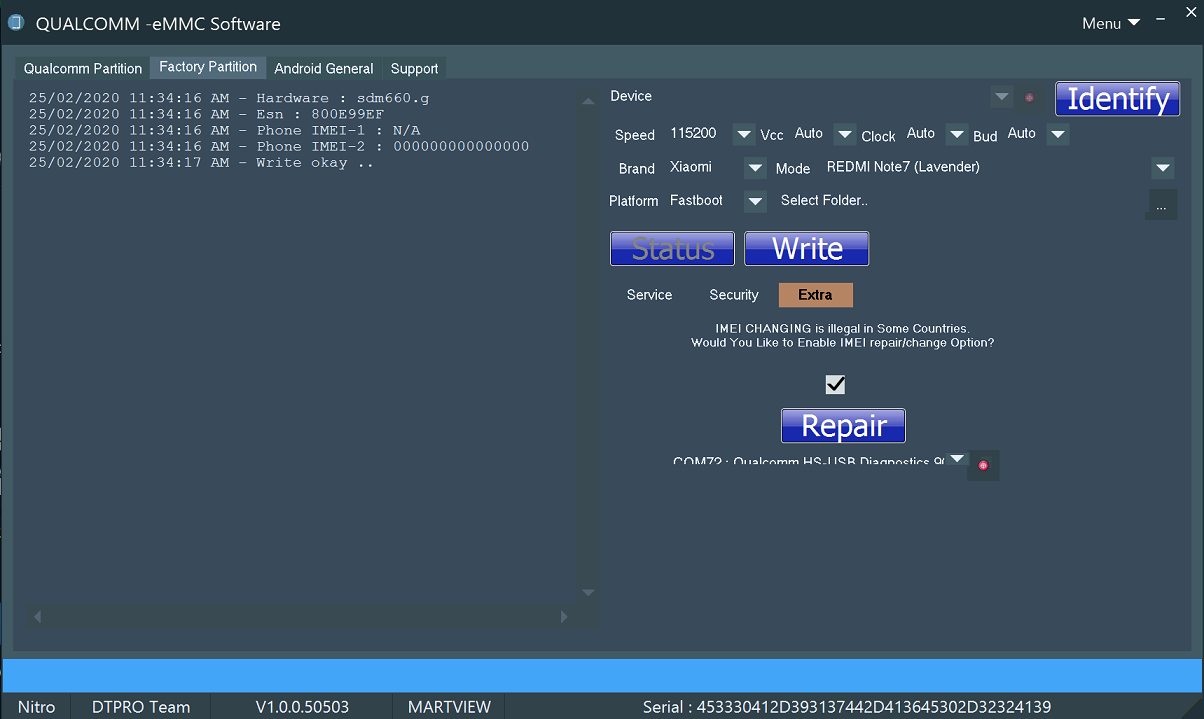The width and height of the screenshot is (1204, 719).
Task: Expand the Bud Auto dropdown
Action: point(1058,134)
